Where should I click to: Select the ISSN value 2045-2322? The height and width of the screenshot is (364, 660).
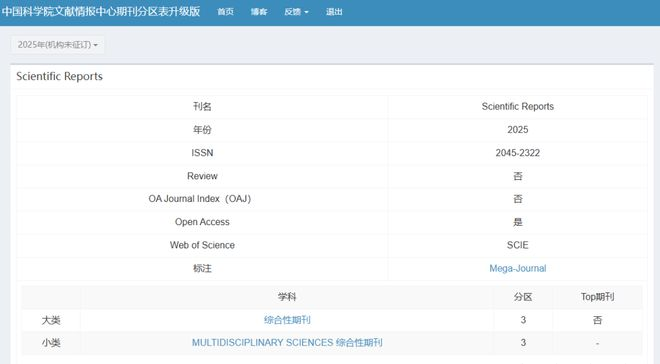[518, 153]
